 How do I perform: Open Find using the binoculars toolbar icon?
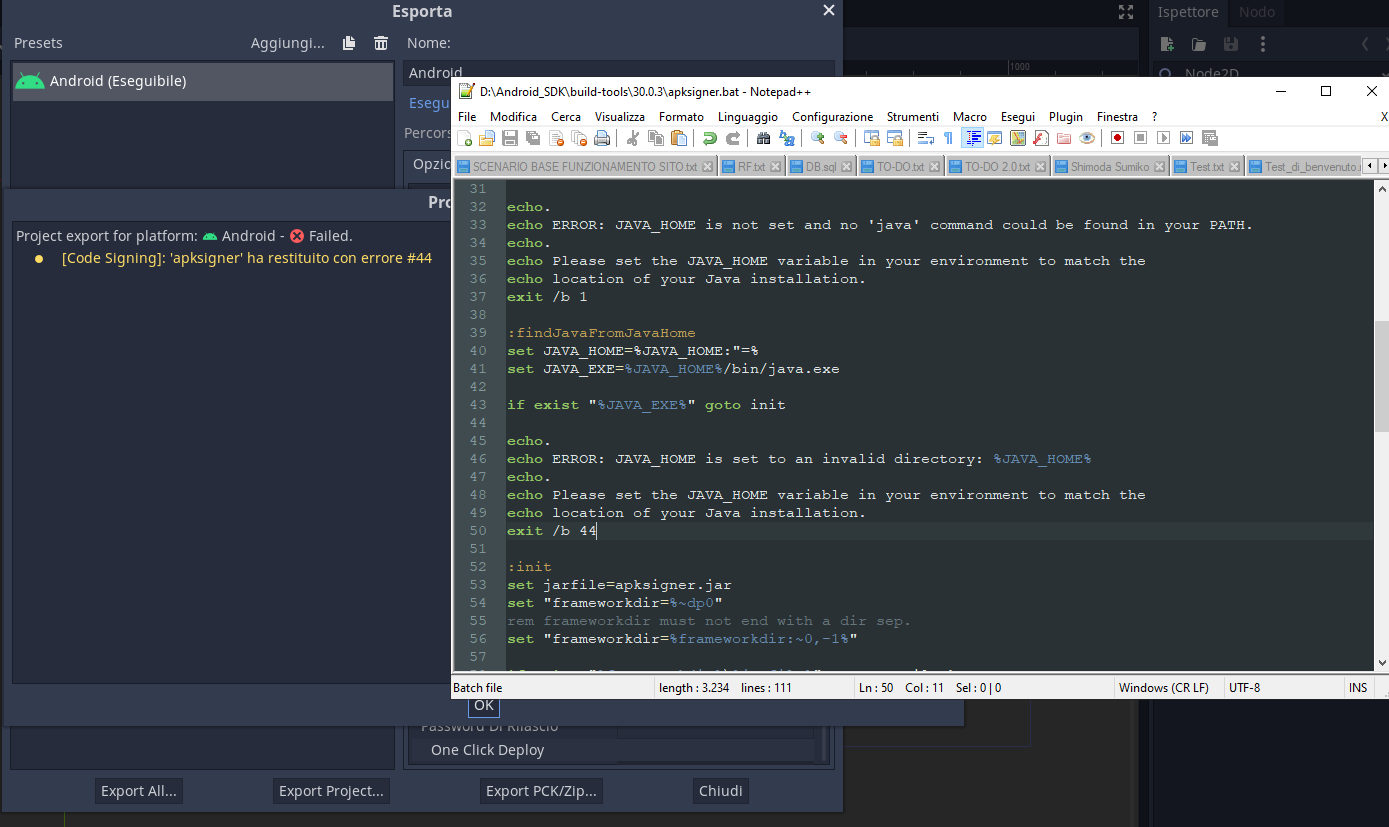[764, 138]
